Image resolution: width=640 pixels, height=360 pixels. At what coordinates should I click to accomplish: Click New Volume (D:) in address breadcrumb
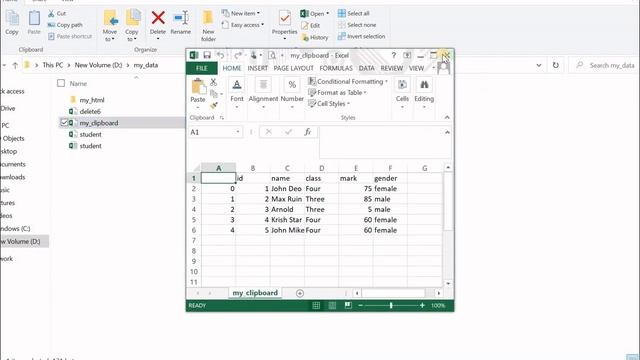[98, 65]
